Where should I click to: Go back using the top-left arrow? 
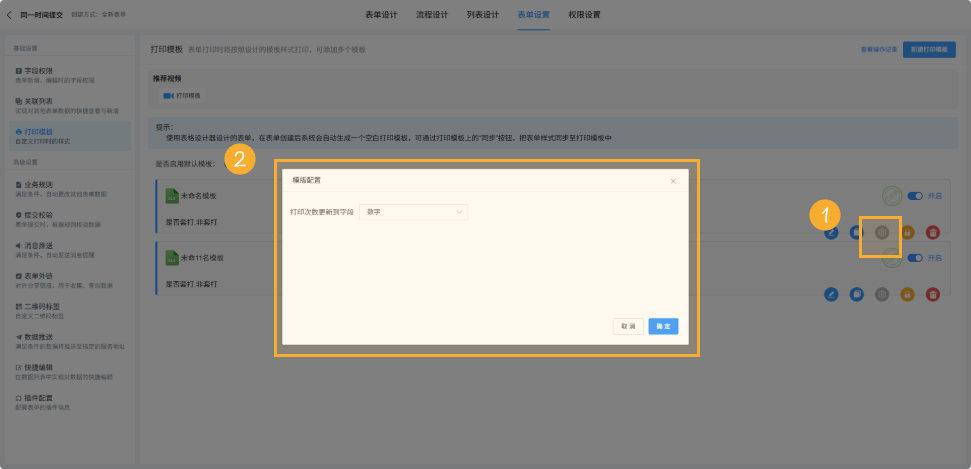pos(9,15)
